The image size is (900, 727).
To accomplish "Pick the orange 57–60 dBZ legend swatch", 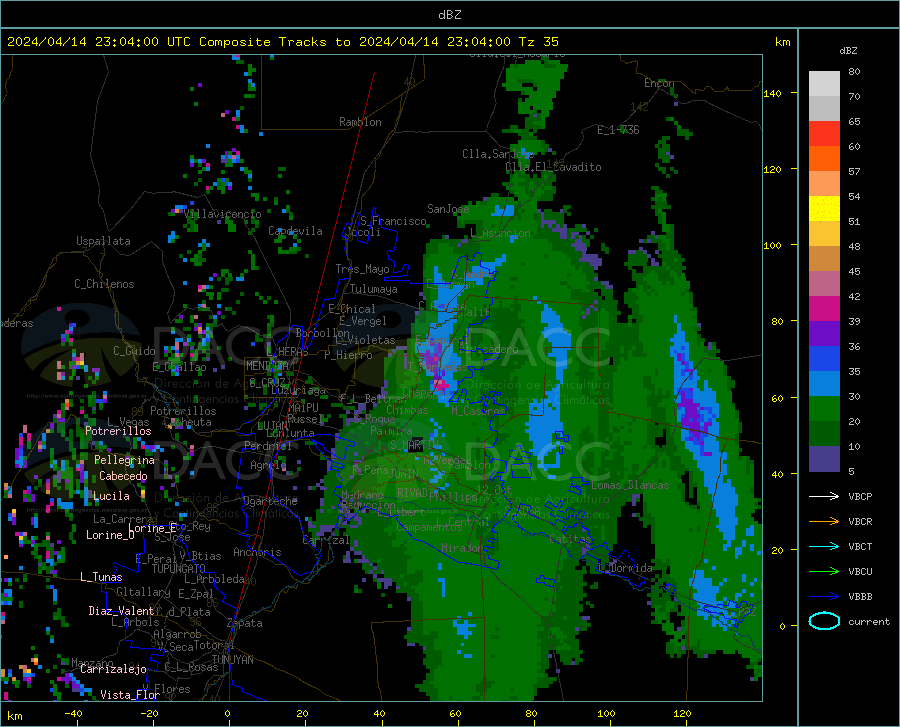I will (x=824, y=159).
